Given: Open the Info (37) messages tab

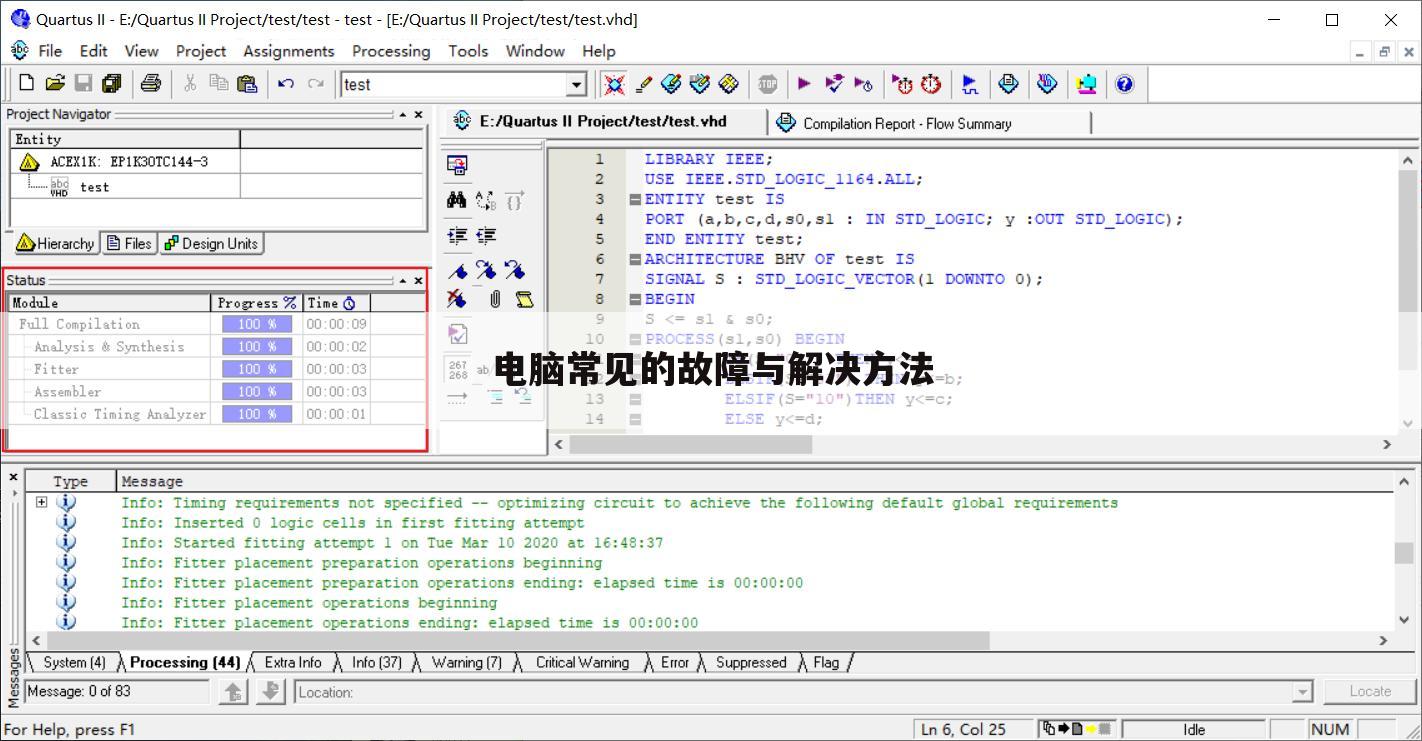Looking at the screenshot, I should pyautogui.click(x=376, y=662).
